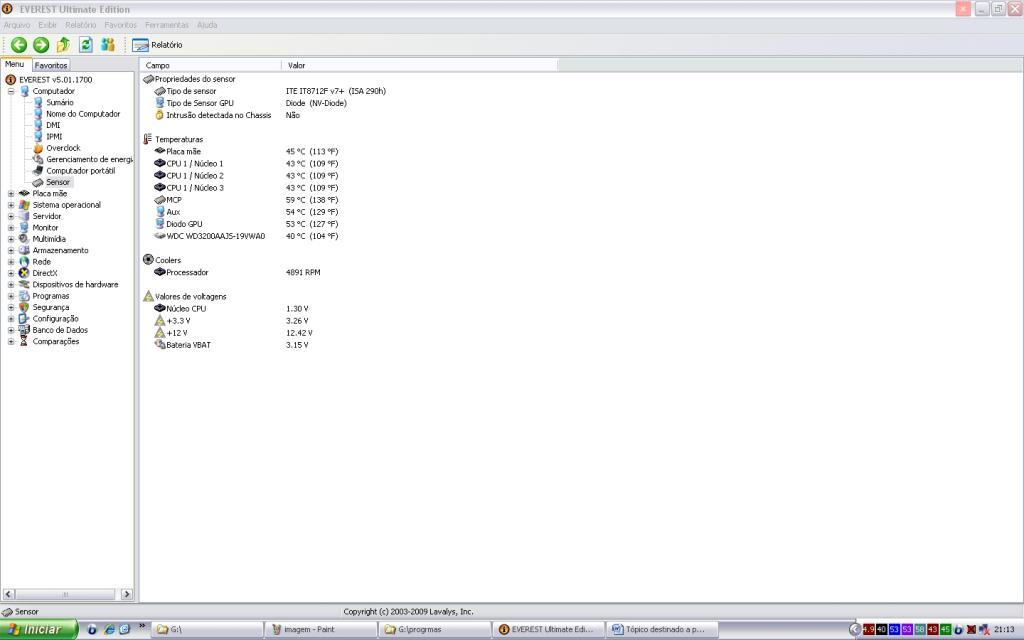Click the Programas icon in tree
This screenshot has width=1024, height=640.
click(x=24, y=296)
